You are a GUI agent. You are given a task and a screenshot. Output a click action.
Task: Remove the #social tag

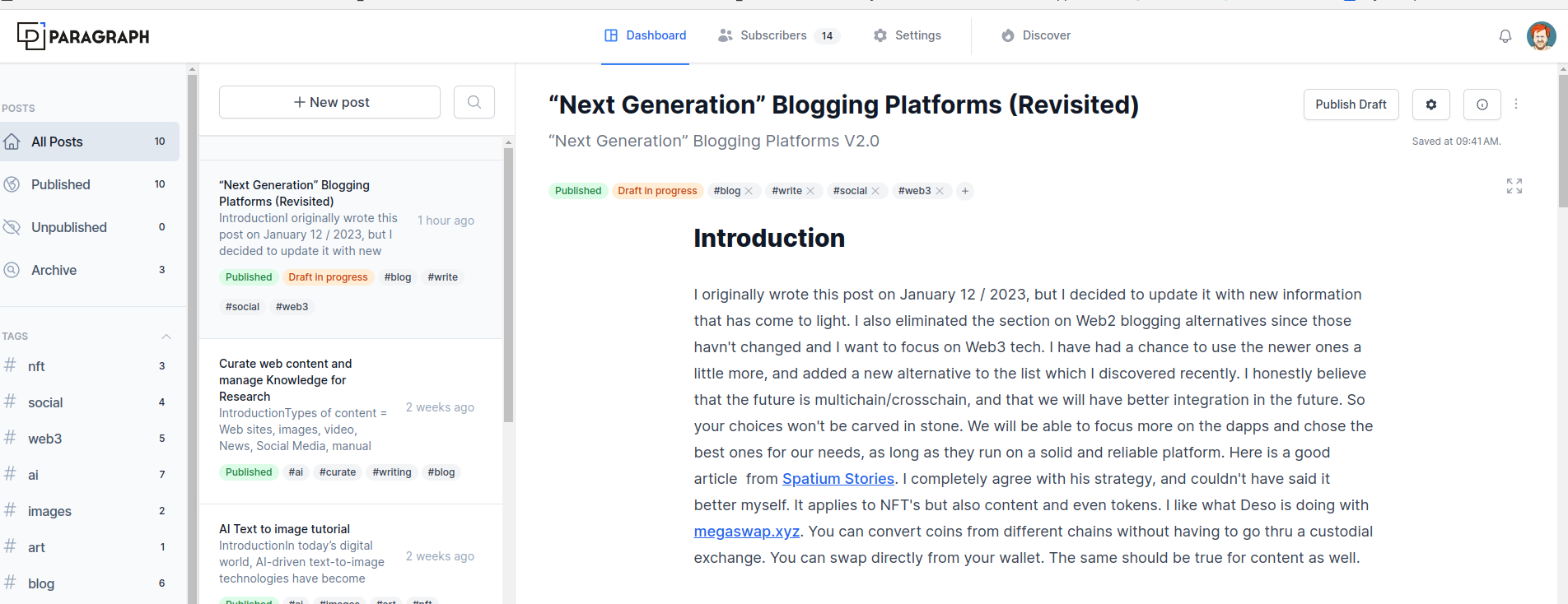[x=875, y=191]
